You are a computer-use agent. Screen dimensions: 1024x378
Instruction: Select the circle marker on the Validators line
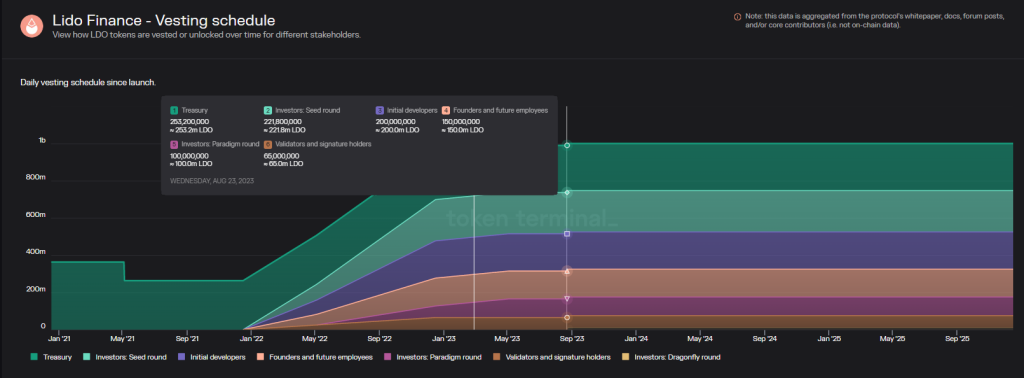click(567, 318)
